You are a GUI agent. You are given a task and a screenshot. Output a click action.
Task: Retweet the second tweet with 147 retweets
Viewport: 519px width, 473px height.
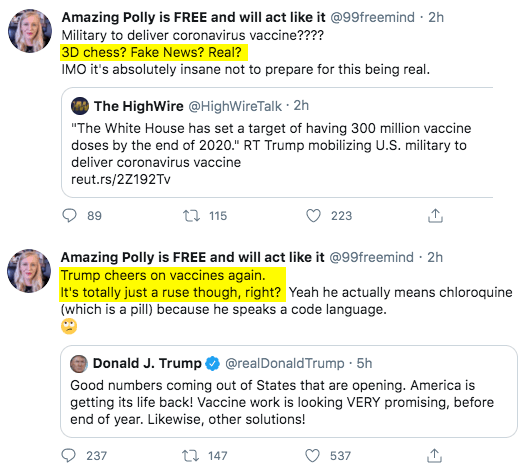pos(190,456)
